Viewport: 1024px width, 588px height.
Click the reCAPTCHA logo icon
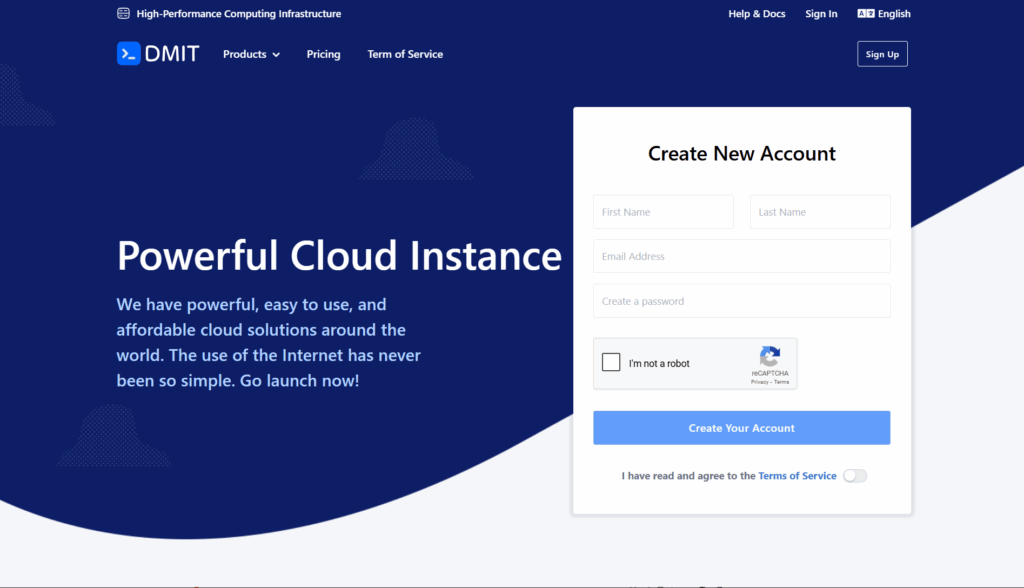click(769, 356)
